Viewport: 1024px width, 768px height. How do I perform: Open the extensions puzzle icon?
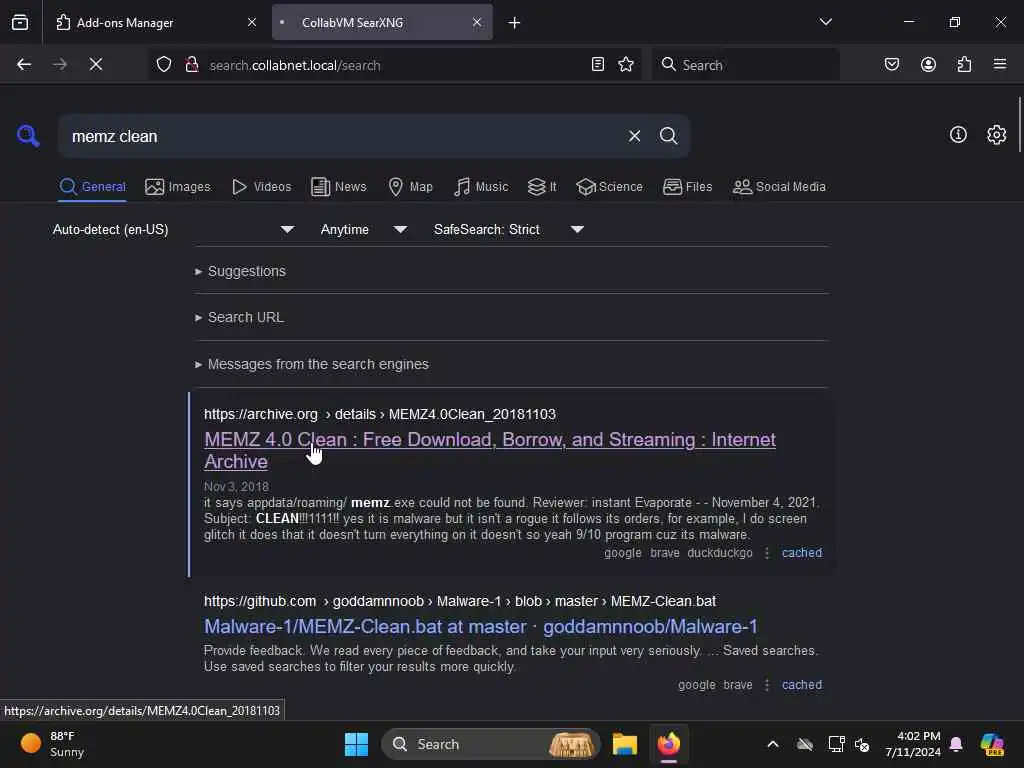964,64
